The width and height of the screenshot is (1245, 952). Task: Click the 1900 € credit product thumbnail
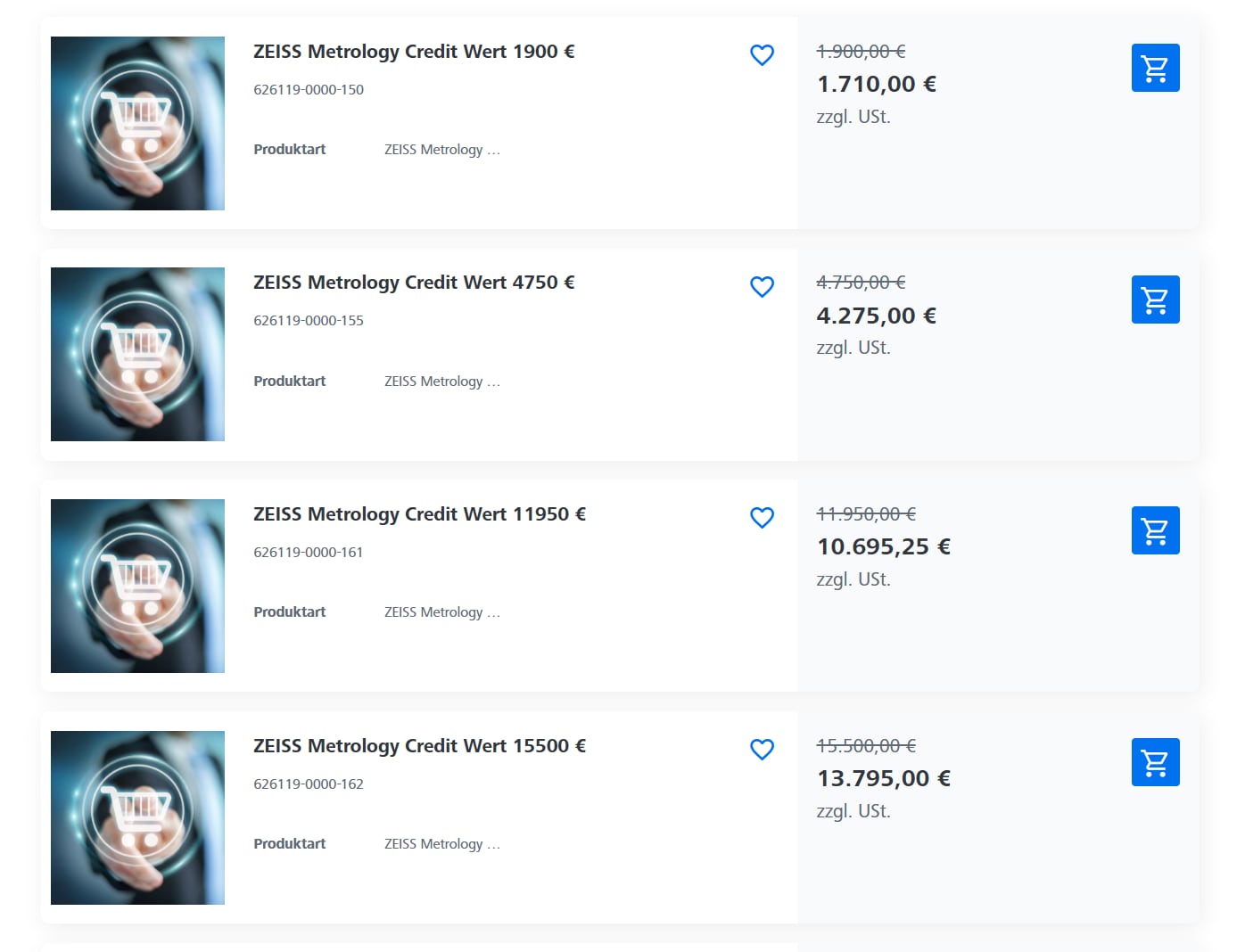click(137, 123)
